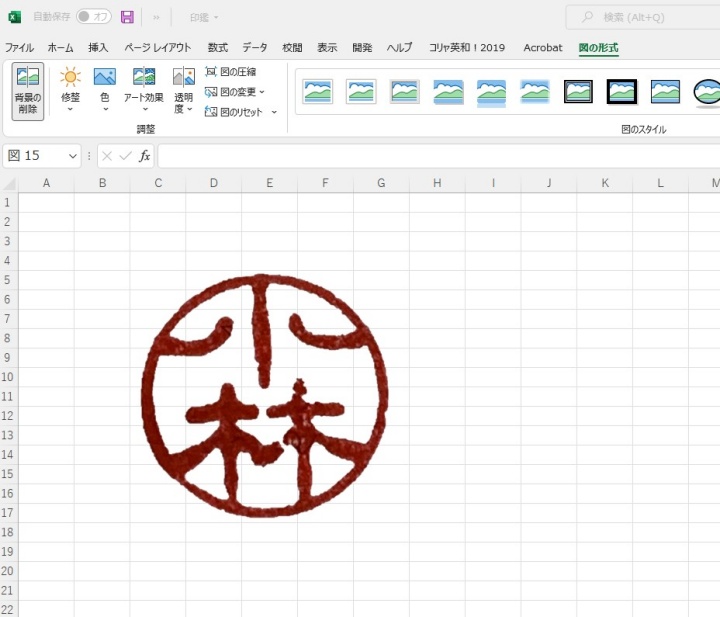Expand the quick access toolbar overflow chevrons
720x617 pixels.
(156, 17)
